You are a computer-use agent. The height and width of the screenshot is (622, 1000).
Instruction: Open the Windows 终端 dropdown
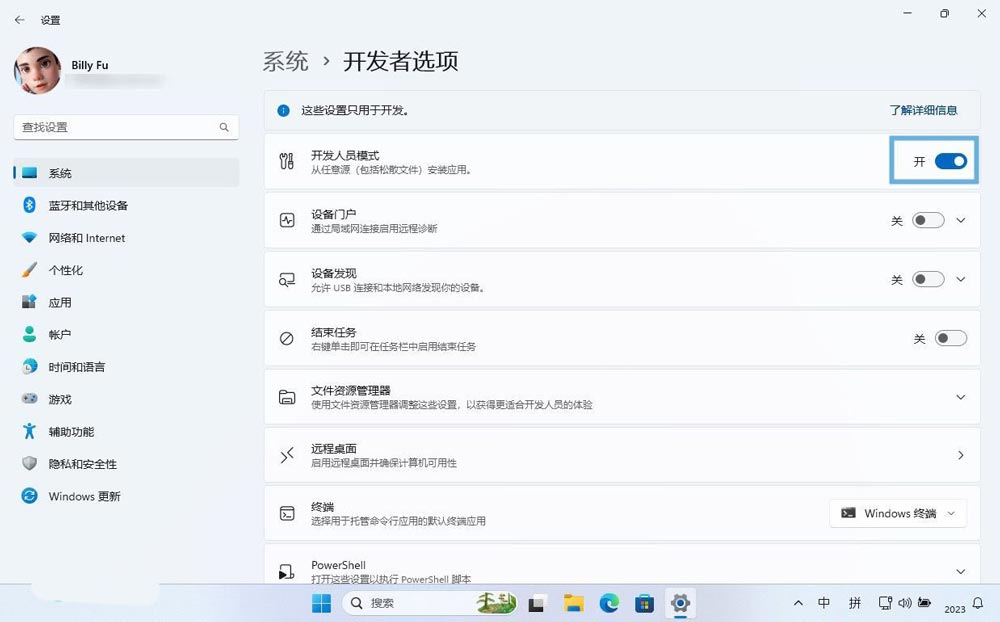point(898,513)
